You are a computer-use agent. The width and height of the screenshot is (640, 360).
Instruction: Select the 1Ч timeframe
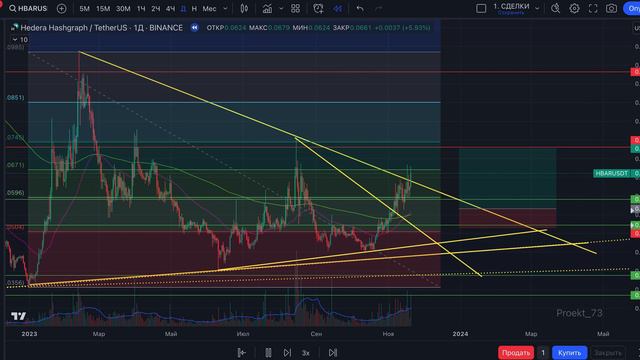pyautogui.click(x=141, y=8)
